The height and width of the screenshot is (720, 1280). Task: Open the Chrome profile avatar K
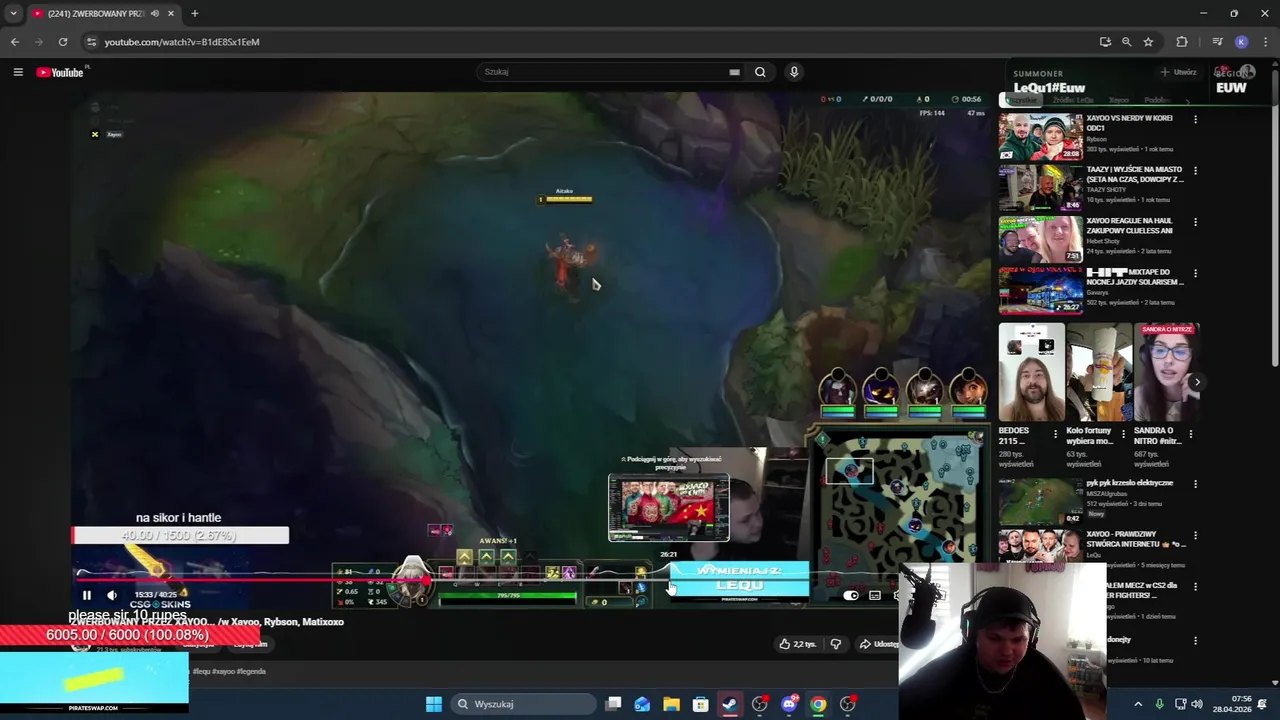1241,42
